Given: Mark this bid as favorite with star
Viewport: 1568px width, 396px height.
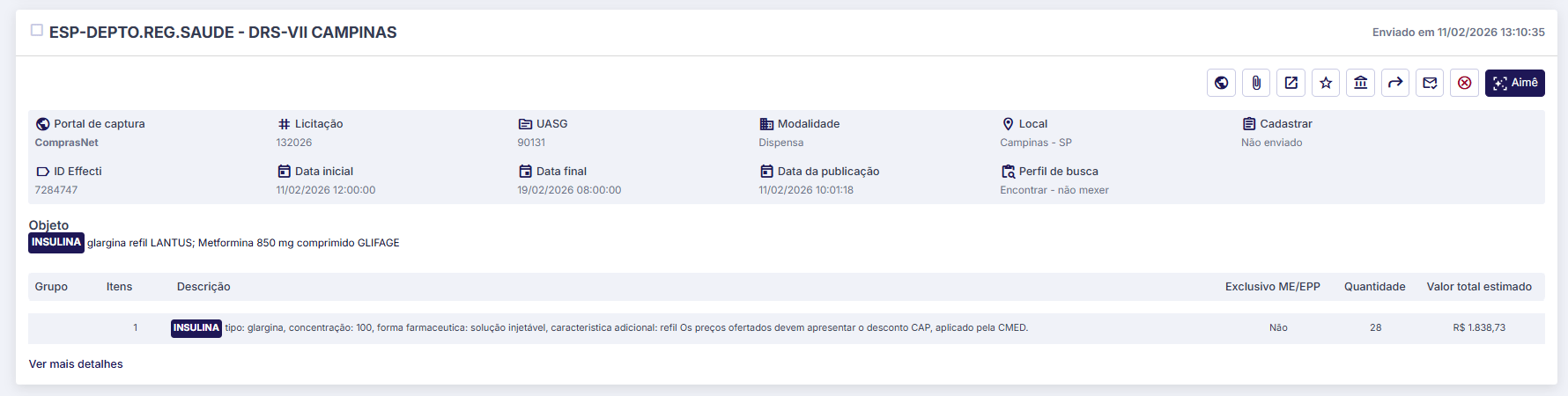Looking at the screenshot, I should pos(1326,83).
